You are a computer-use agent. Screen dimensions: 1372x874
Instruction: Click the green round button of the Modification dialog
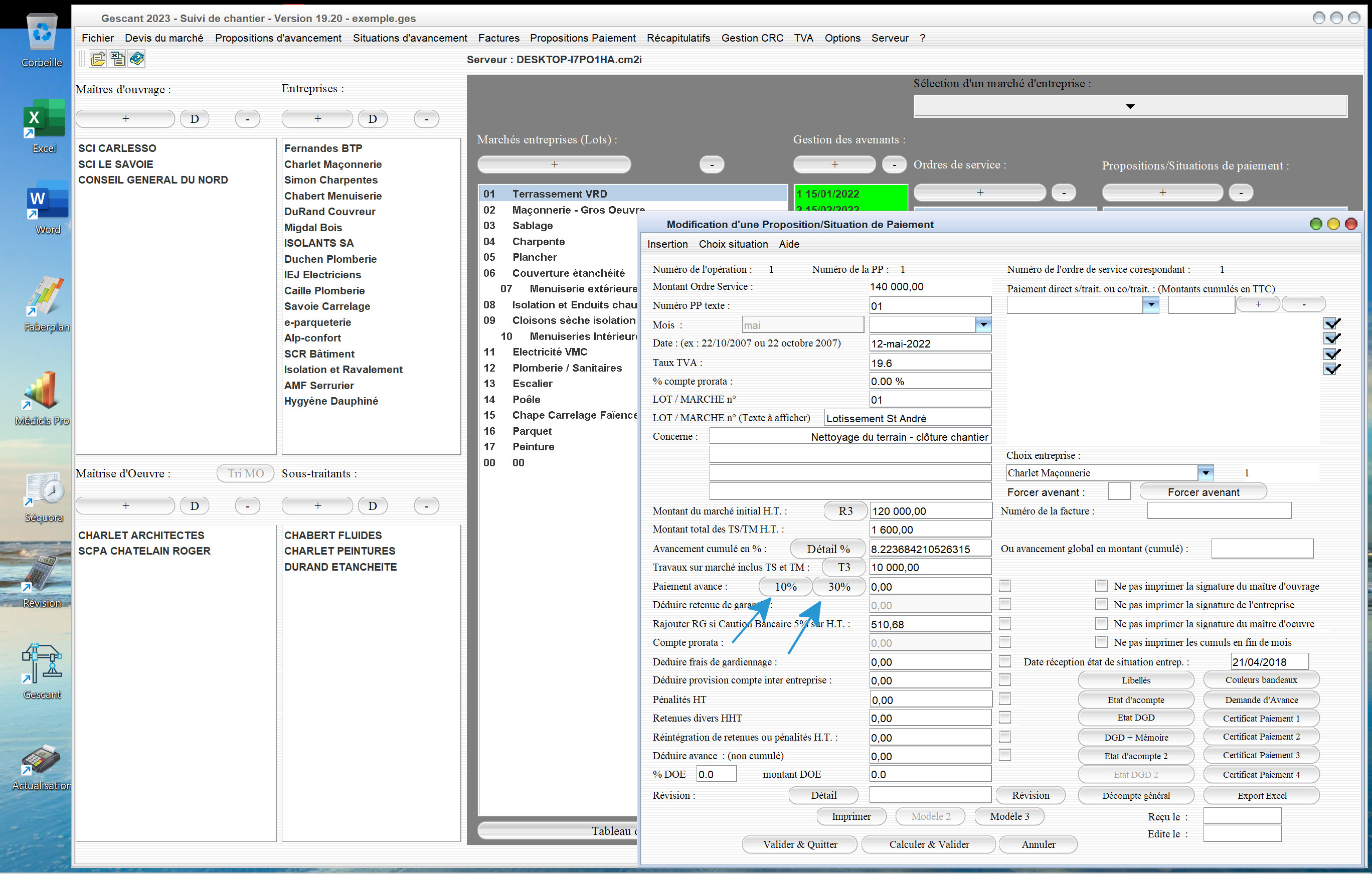coord(1316,224)
